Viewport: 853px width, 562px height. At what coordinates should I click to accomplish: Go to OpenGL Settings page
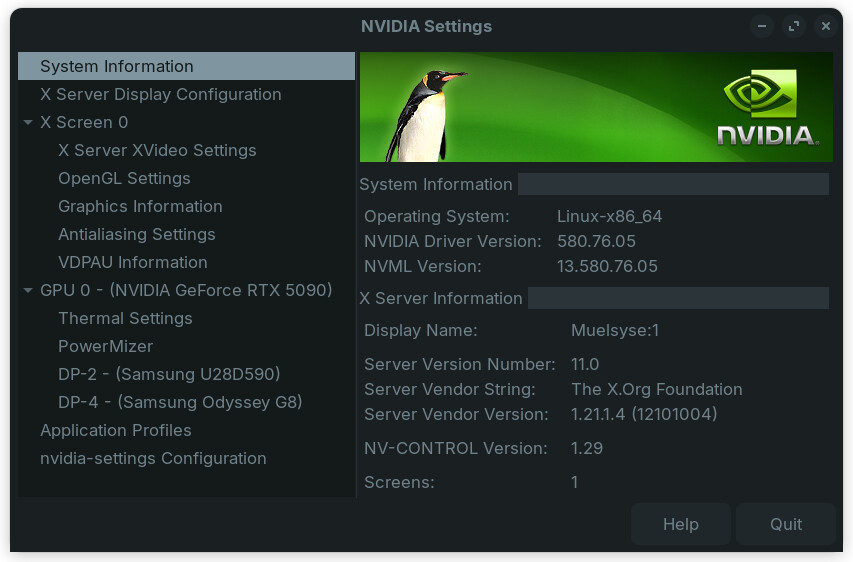(124, 178)
